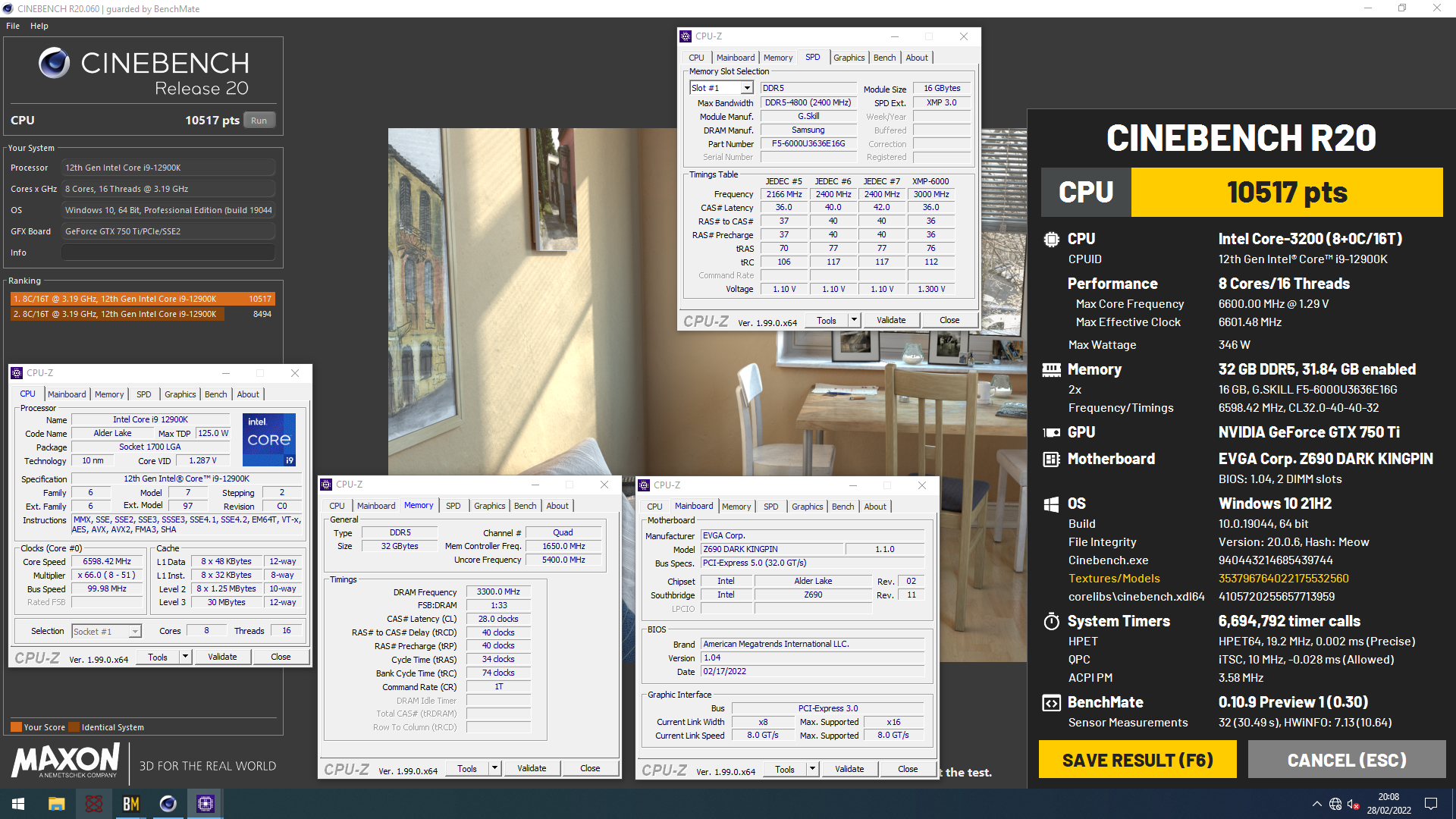Screen dimensions: 1456x819
Task: Click the Motherboard icon in BenchMate panel
Action: pos(1051,459)
